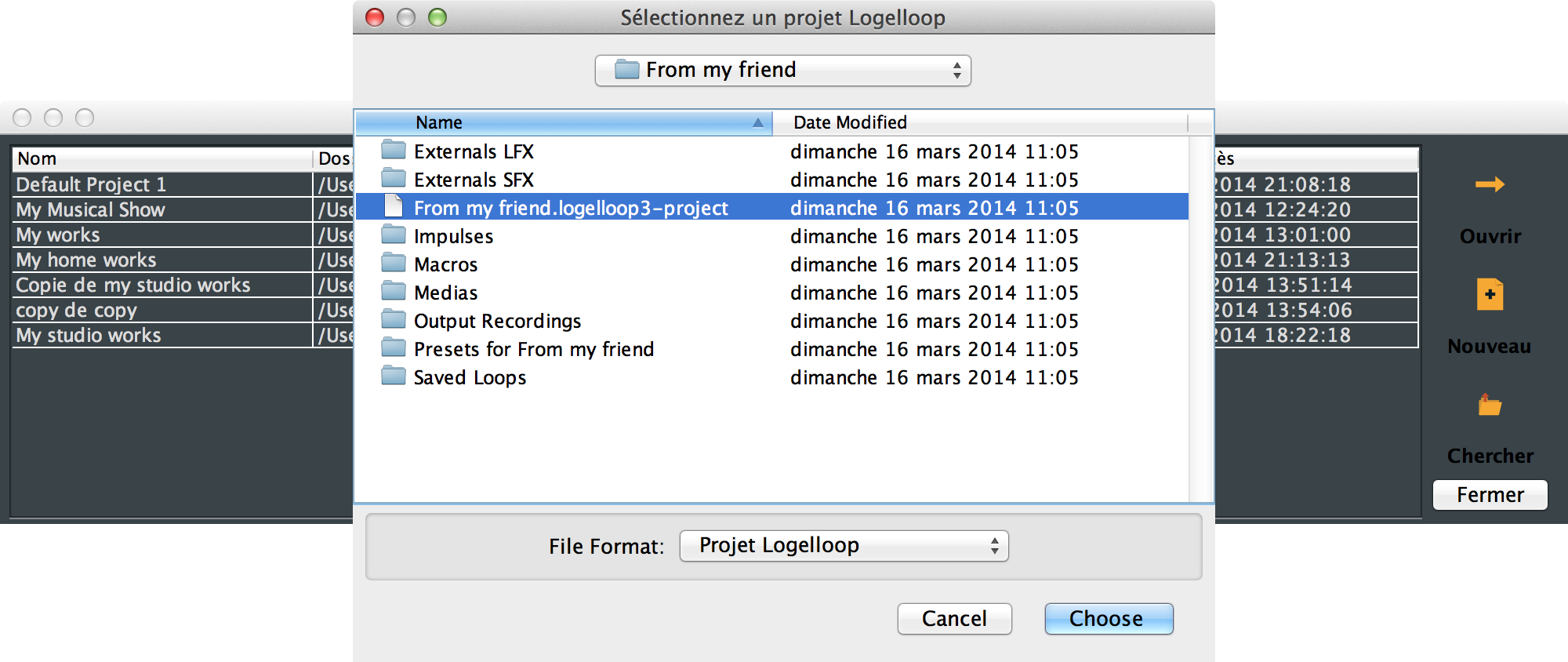Click the Nouveau new-project icon
Screen dimensions: 1568x662
point(1490,294)
